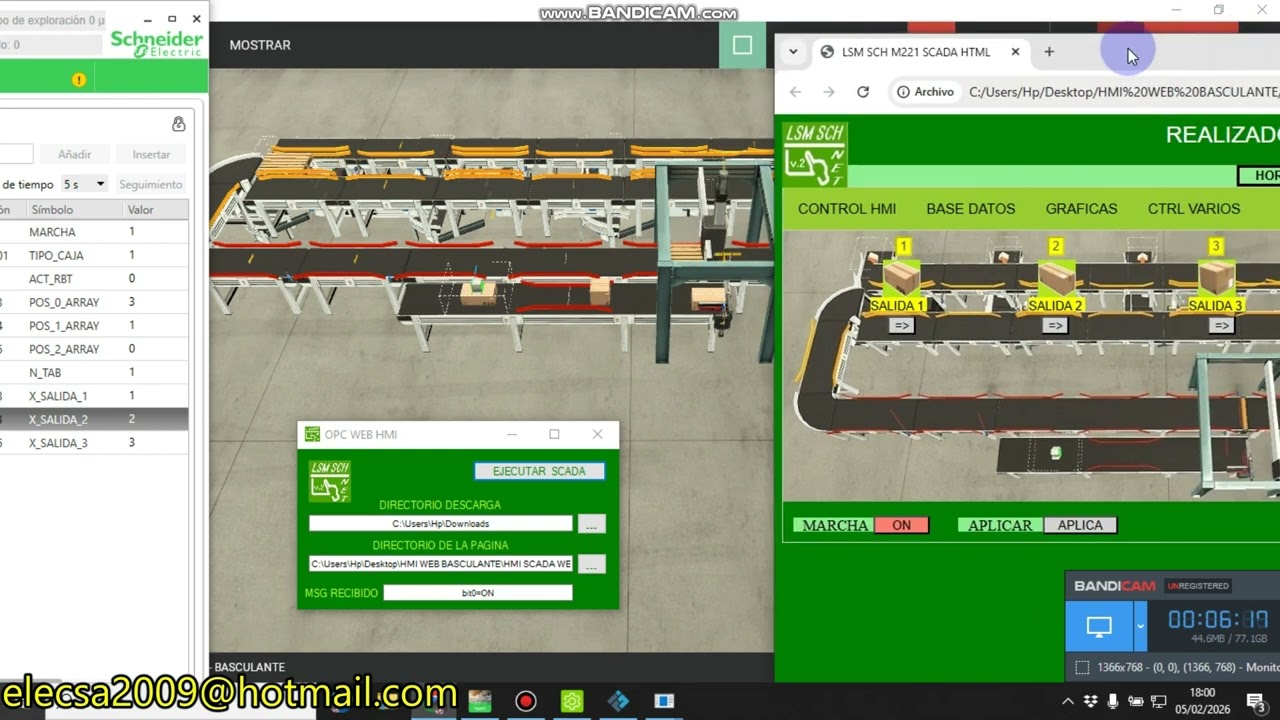Browse for the DIRECTORIO DE LA PAGINA folder
Viewport: 1280px width, 720px height.
[x=591, y=564]
